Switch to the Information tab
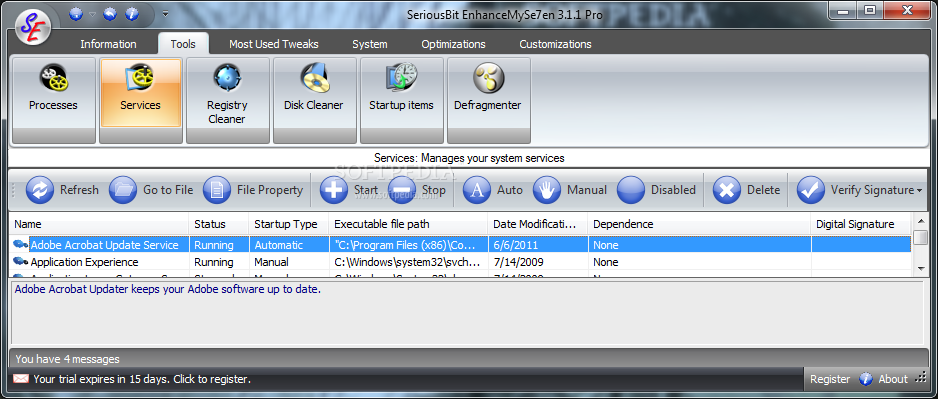938x399 pixels. [x=108, y=44]
